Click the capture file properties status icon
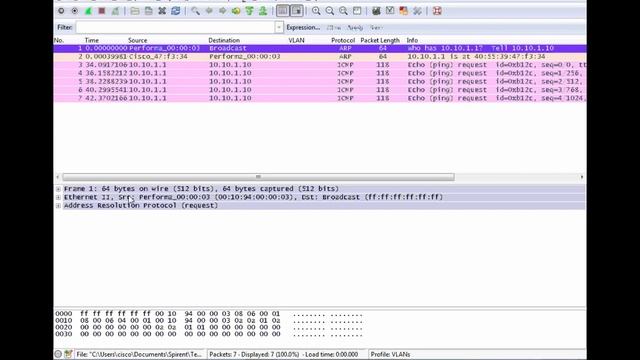Viewport: 640px width, 360px height. coord(68,354)
